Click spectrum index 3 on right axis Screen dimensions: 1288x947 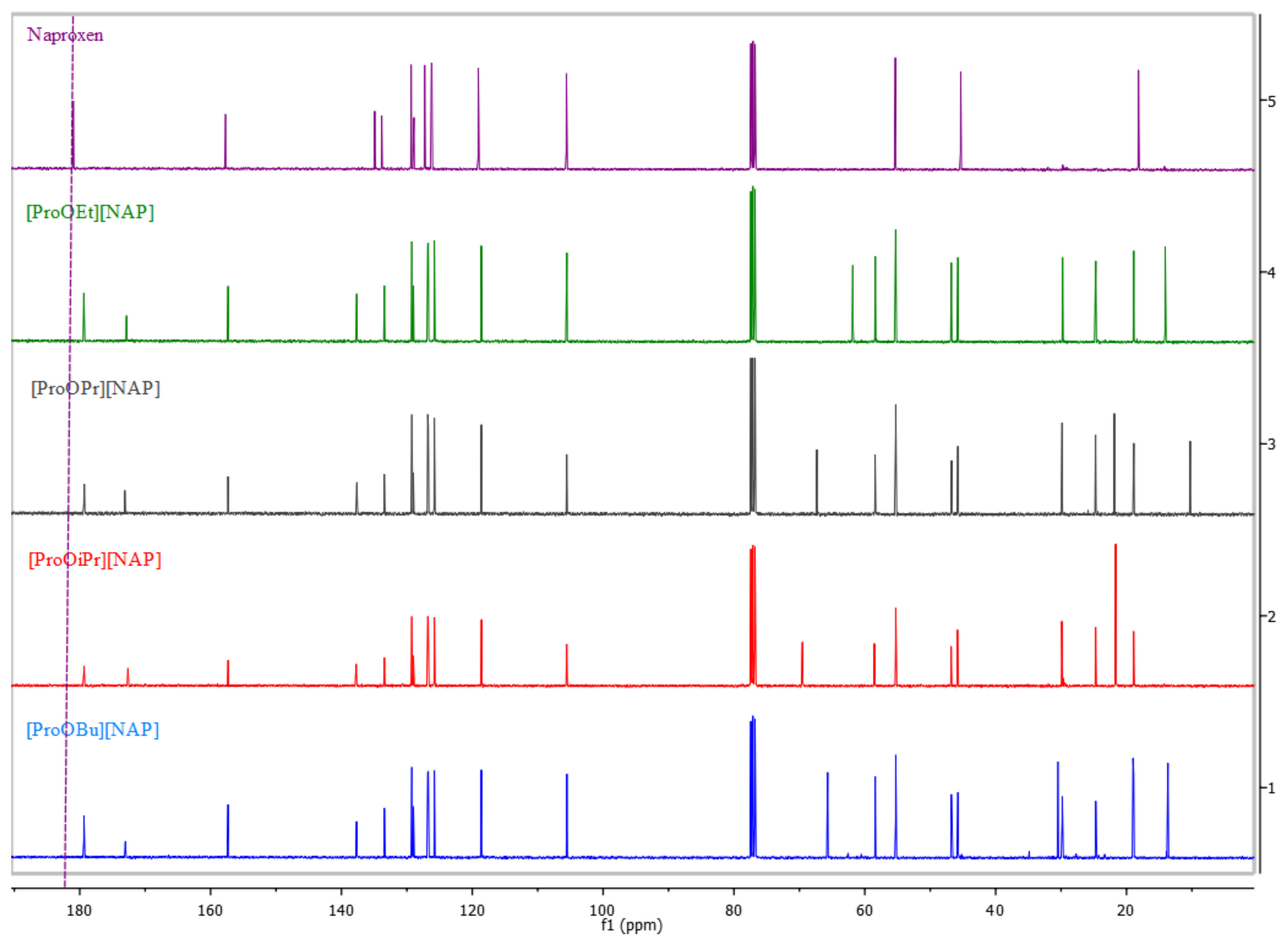tap(1271, 444)
